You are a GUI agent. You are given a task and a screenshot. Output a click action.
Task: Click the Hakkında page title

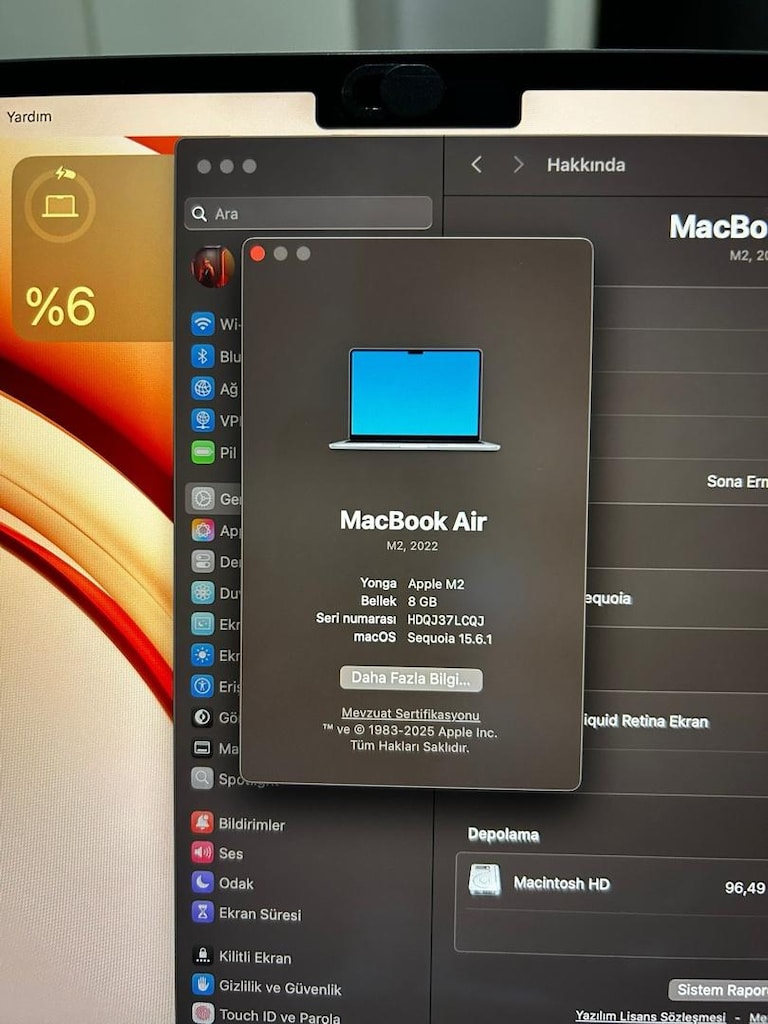tap(586, 165)
